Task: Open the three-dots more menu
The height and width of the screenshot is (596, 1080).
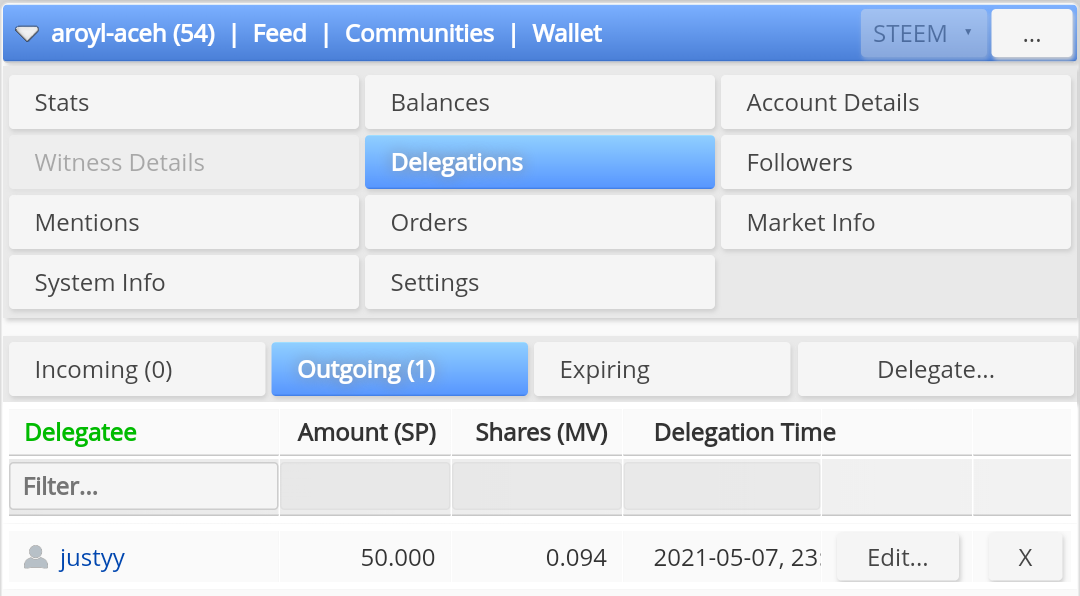Action: tap(1032, 34)
